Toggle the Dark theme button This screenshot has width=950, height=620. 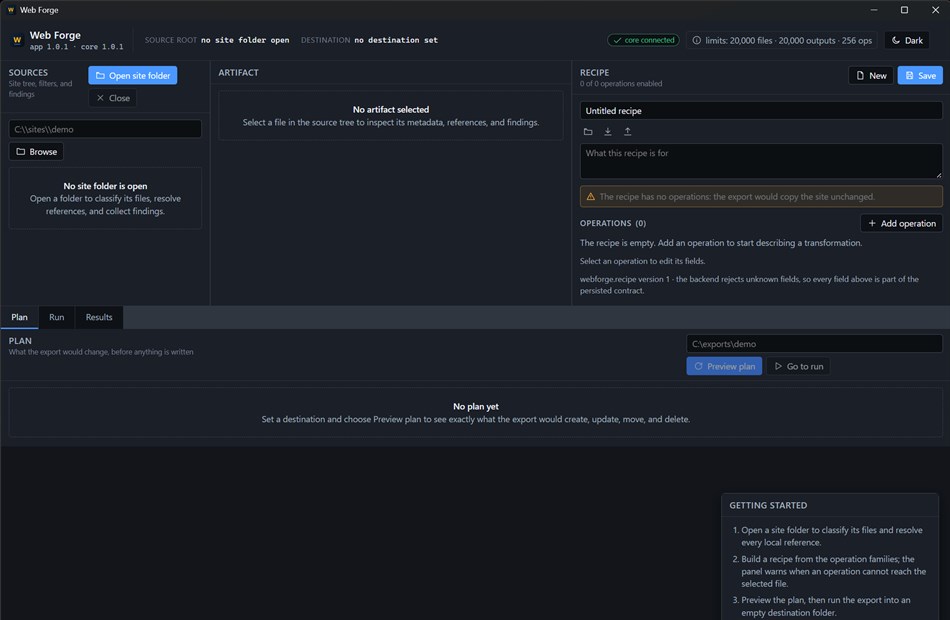click(x=906, y=40)
